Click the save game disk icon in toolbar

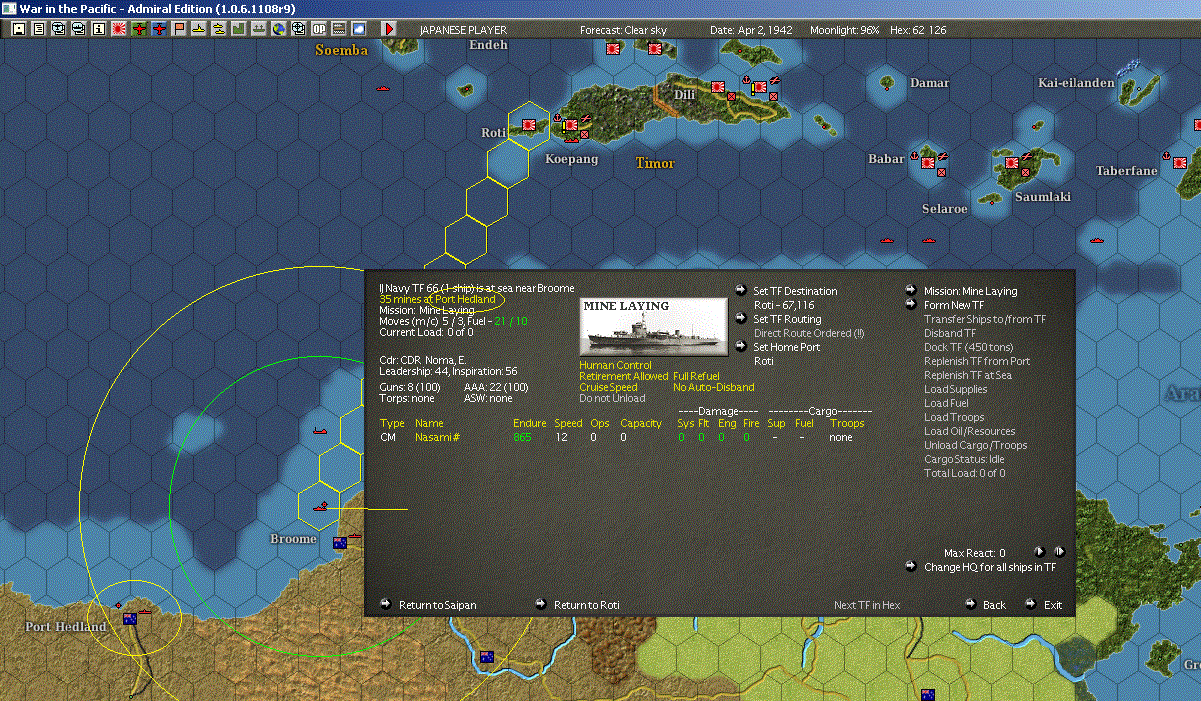point(19,29)
